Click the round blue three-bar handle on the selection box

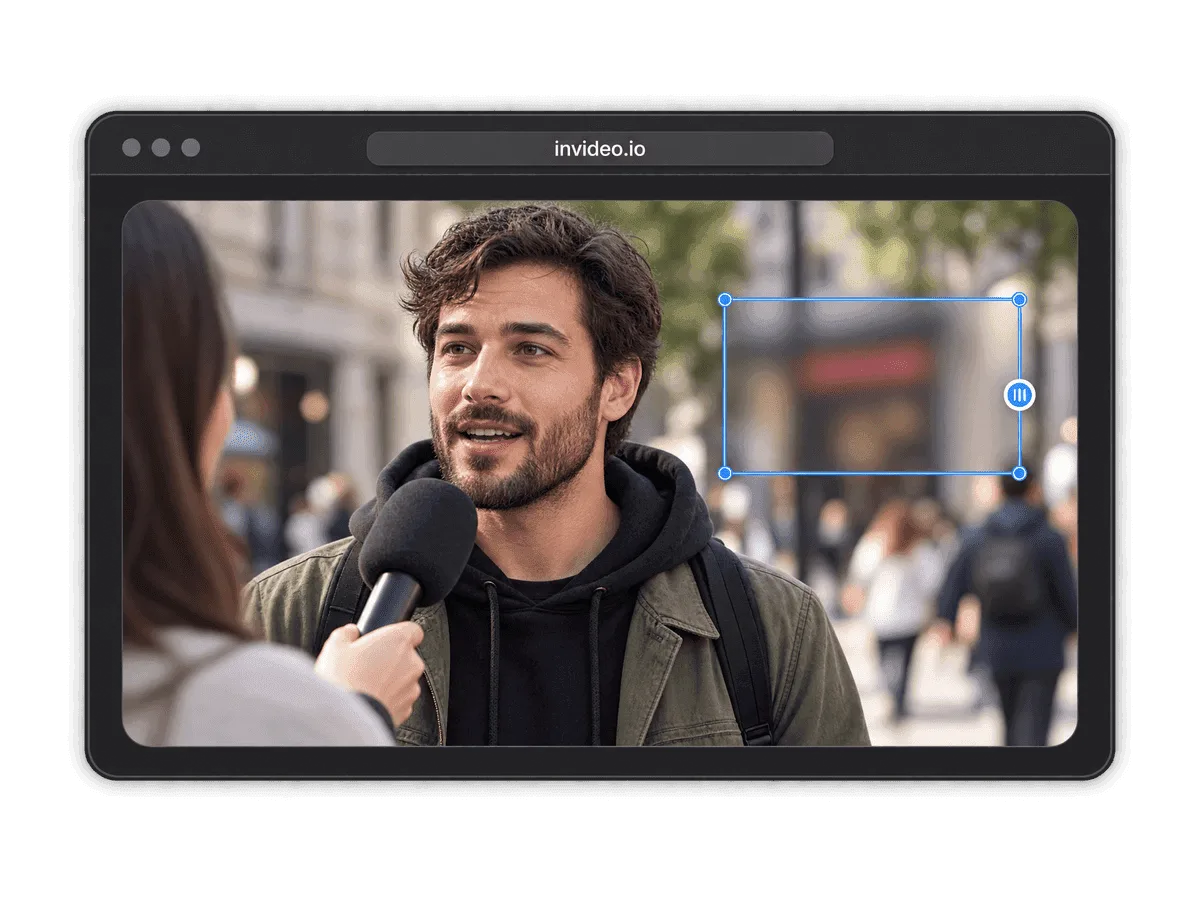point(1019,395)
